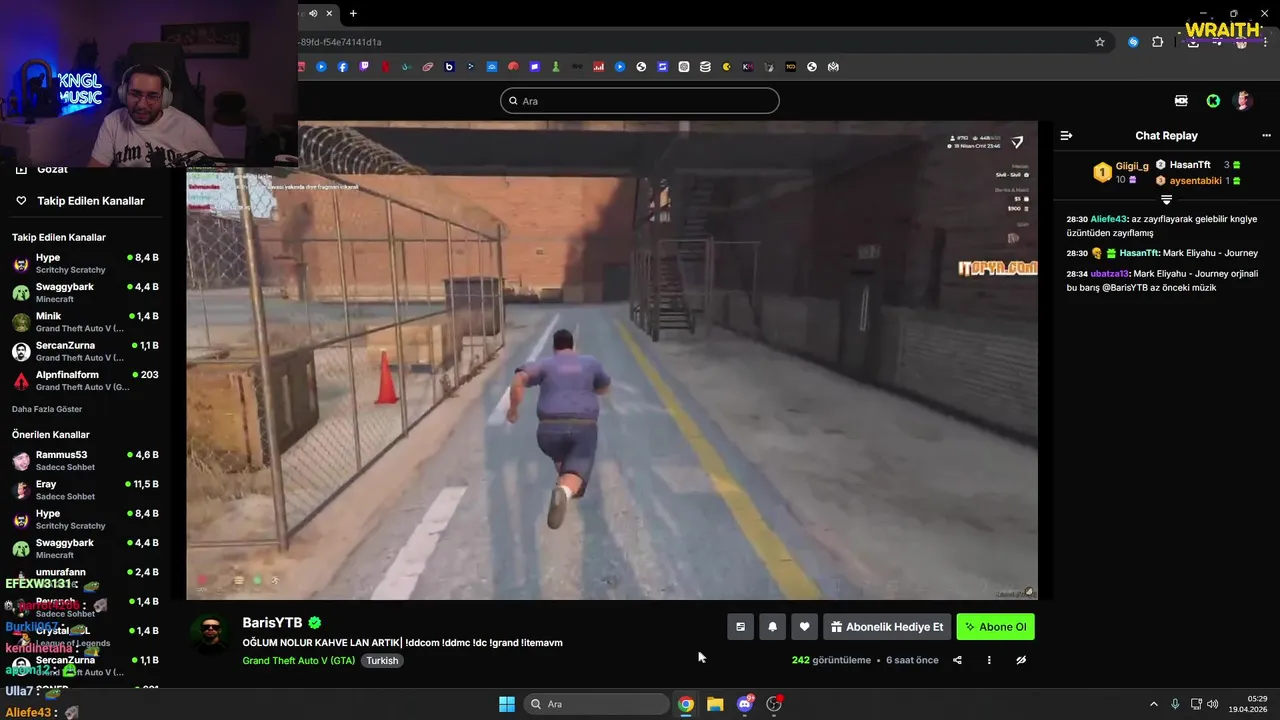This screenshot has height=720, width=1280.
Task: Open Chrome from the taskbar
Action: (x=686, y=704)
